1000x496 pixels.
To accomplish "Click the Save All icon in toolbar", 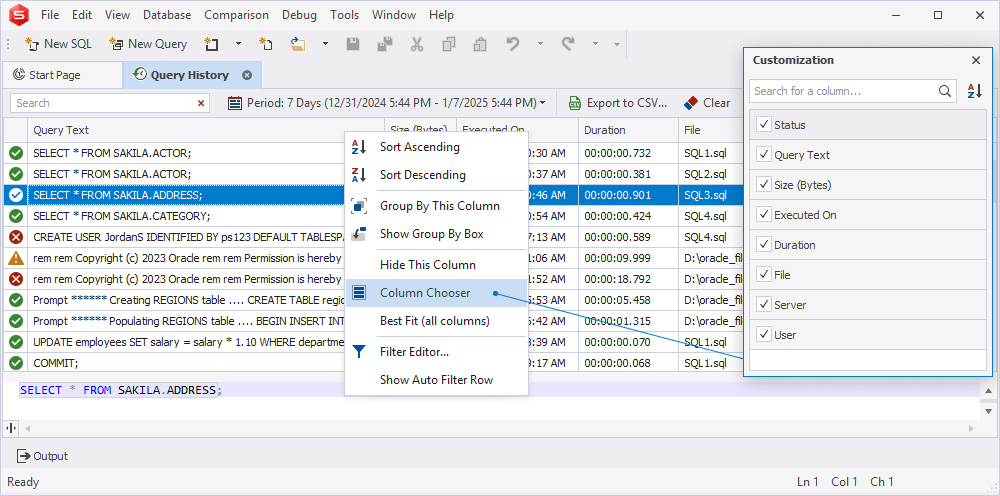I will tap(385, 44).
